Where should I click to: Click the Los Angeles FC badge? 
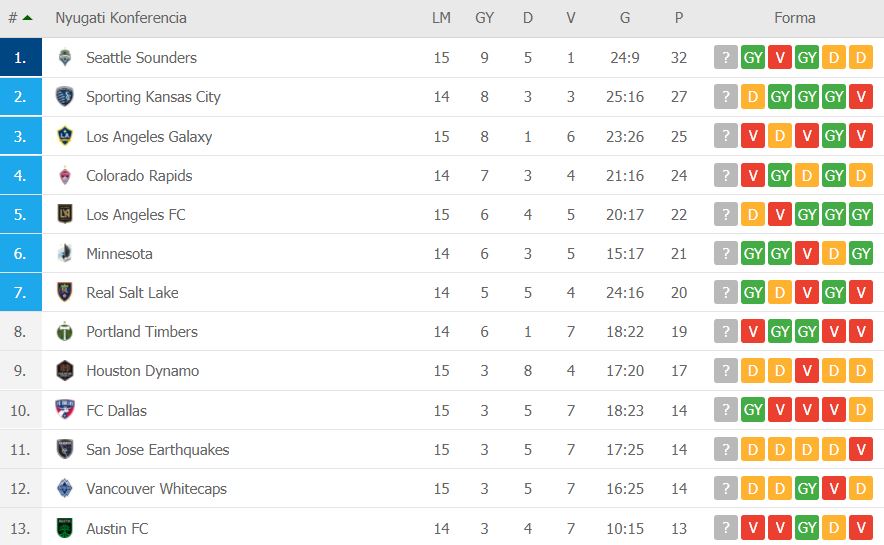65,214
